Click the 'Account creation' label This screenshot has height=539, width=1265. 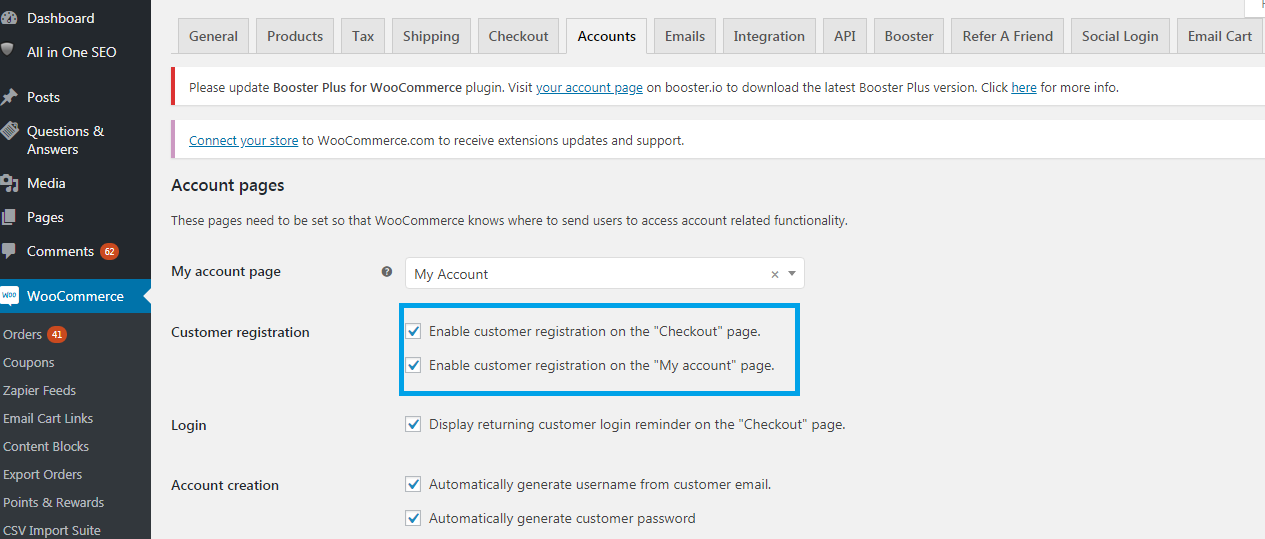pyautogui.click(x=225, y=485)
